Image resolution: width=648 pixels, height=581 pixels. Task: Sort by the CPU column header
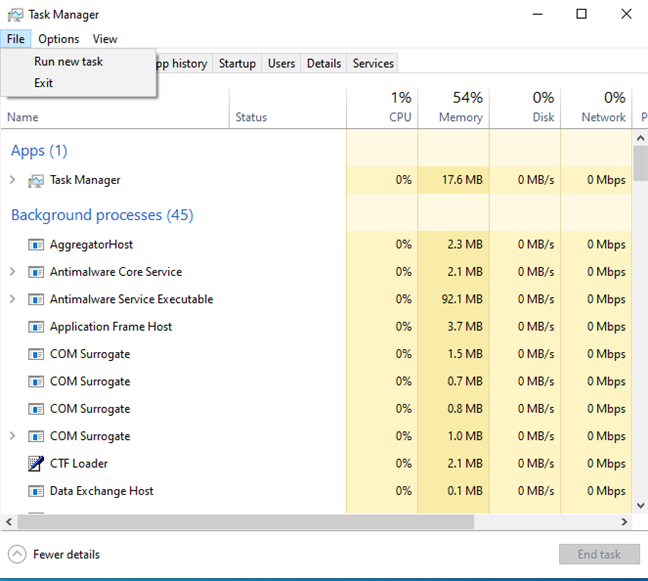pyautogui.click(x=382, y=108)
